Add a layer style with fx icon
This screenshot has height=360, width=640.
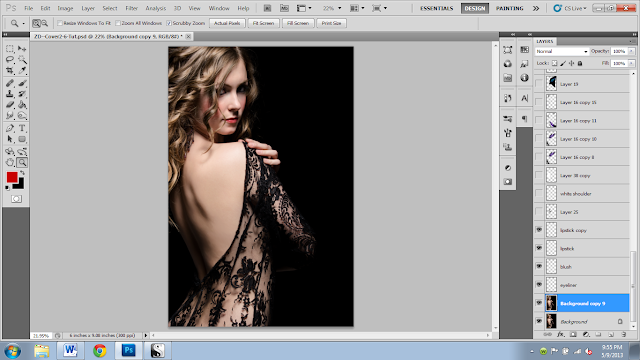tap(560, 334)
